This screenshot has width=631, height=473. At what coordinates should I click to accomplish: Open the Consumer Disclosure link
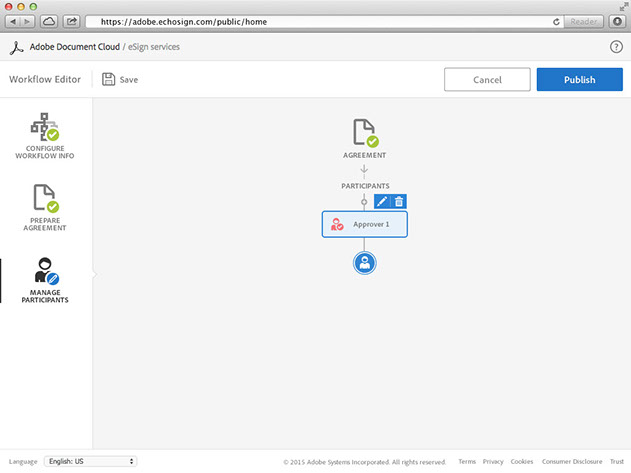(x=572, y=462)
